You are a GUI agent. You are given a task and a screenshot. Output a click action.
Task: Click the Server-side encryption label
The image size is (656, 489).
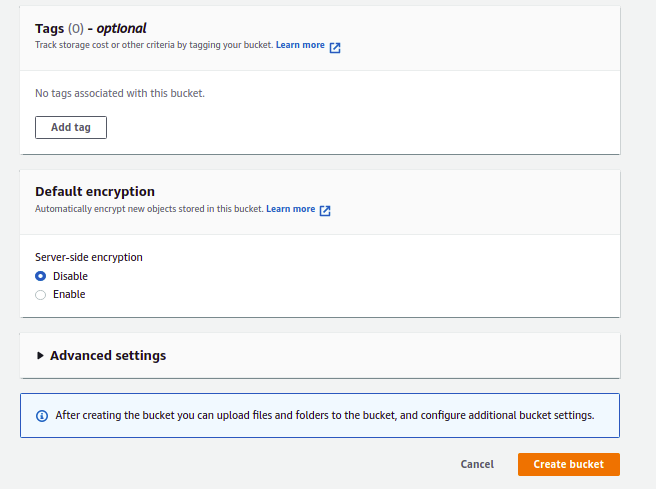(x=89, y=257)
